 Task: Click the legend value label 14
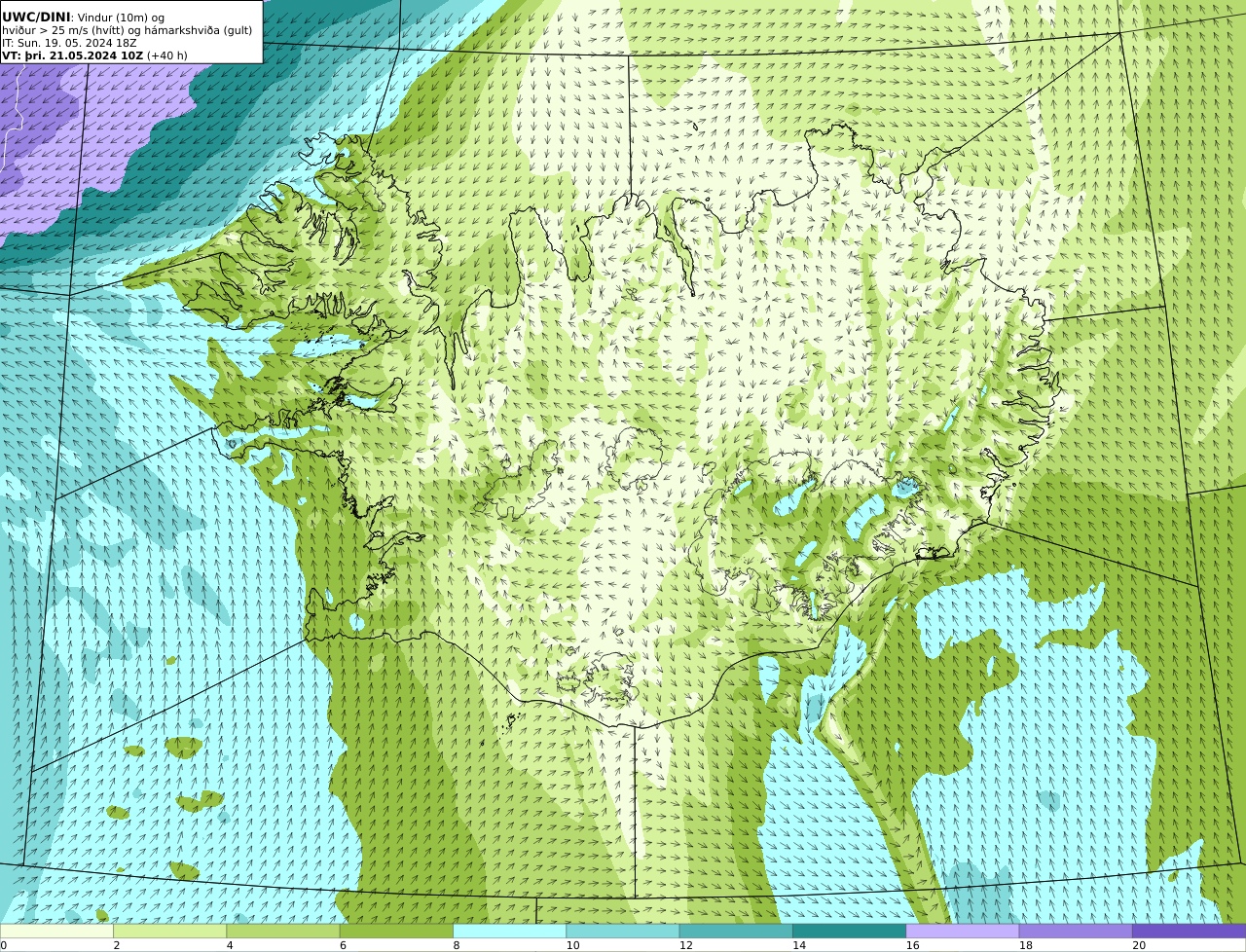(x=799, y=945)
